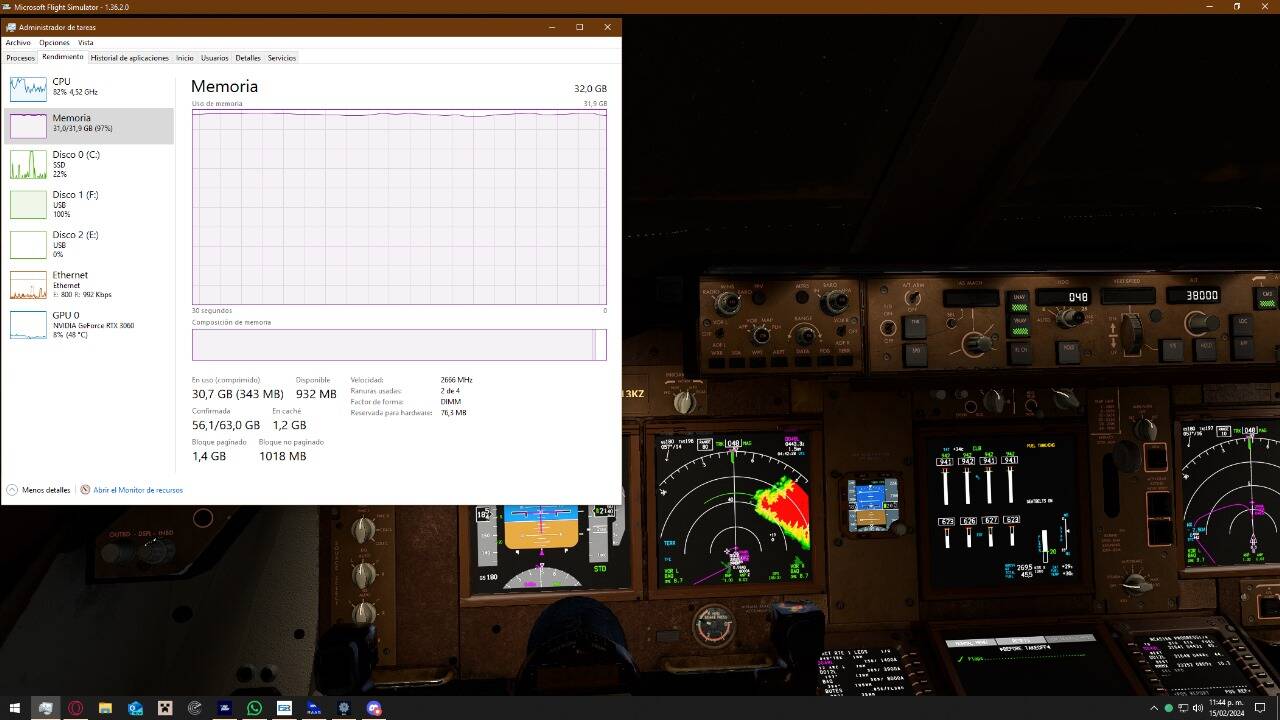This screenshot has width=1280, height=720.
Task: Switch to the Usuarios tab
Action: tap(214, 57)
